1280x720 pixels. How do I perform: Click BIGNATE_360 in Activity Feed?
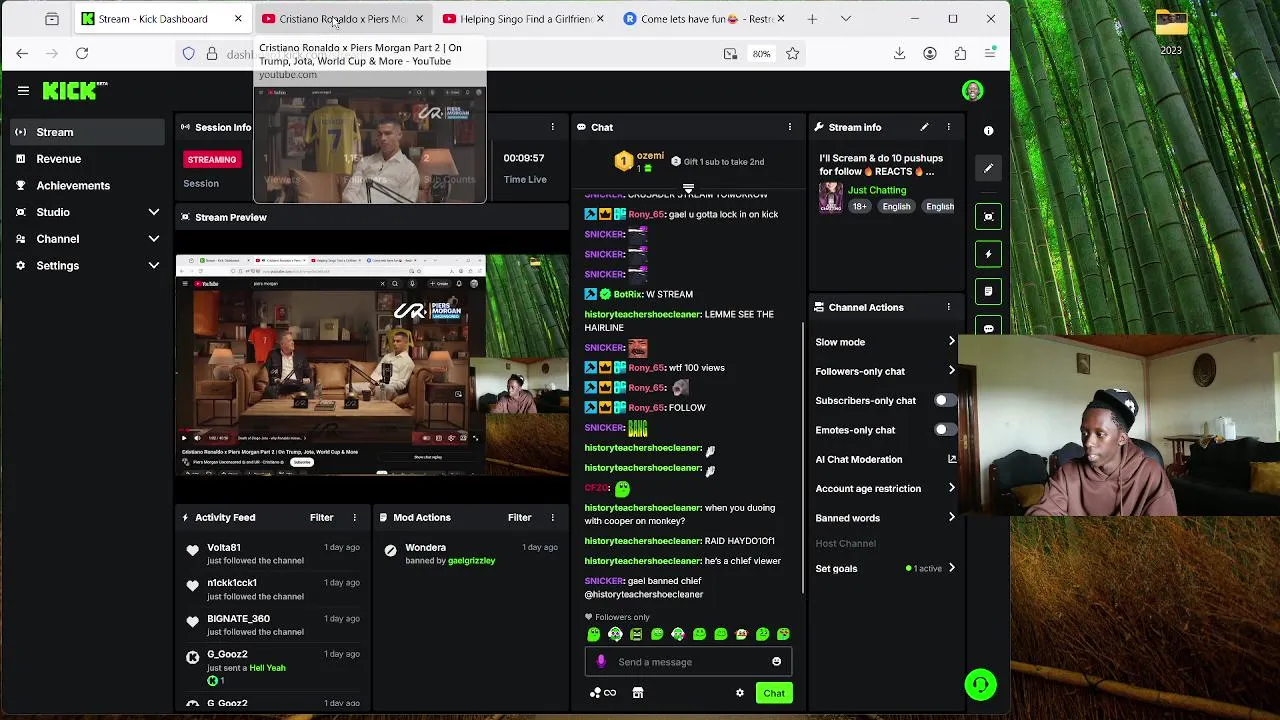click(238, 619)
